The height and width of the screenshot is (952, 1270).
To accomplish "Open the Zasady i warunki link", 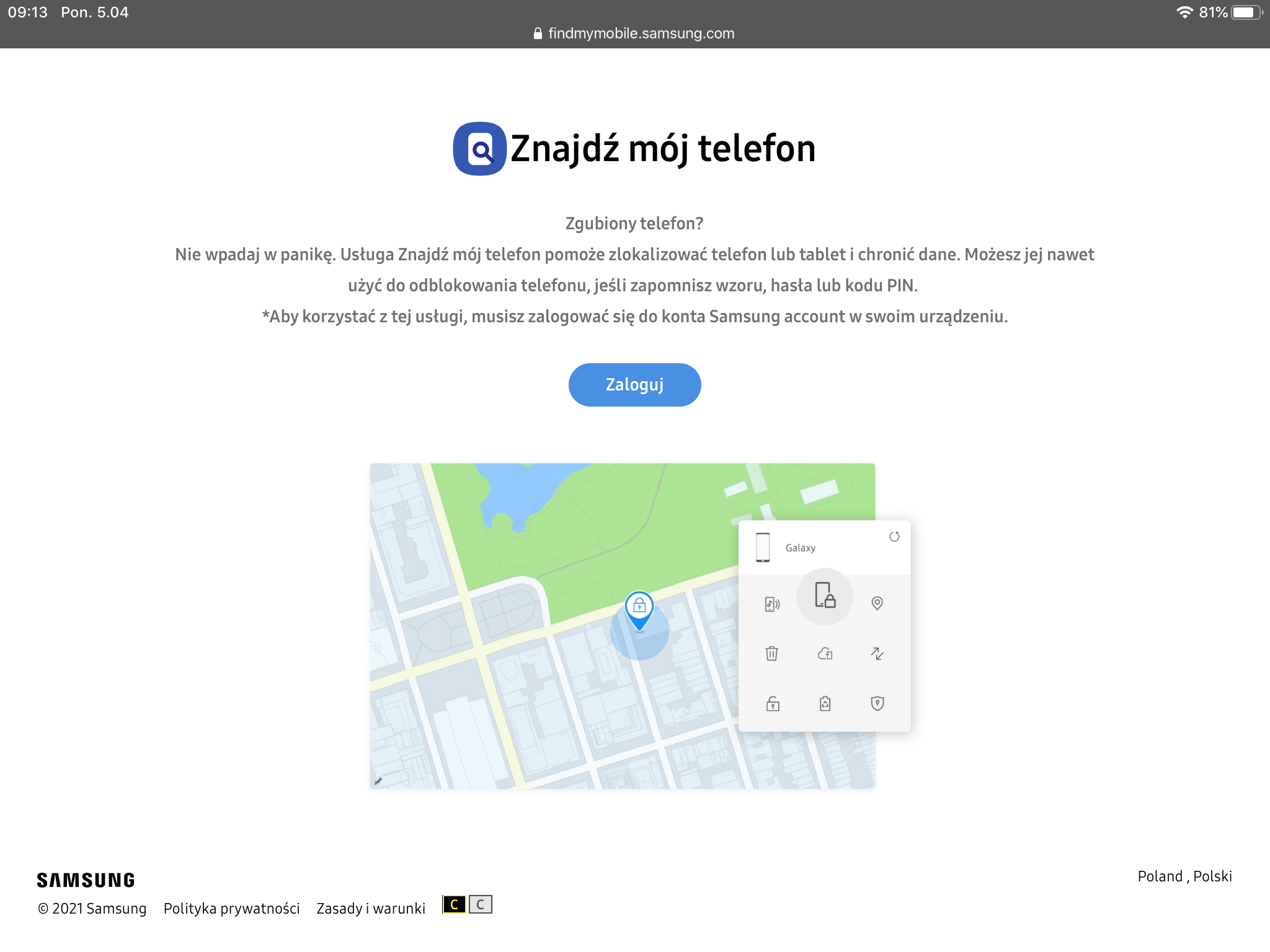I will [371, 909].
